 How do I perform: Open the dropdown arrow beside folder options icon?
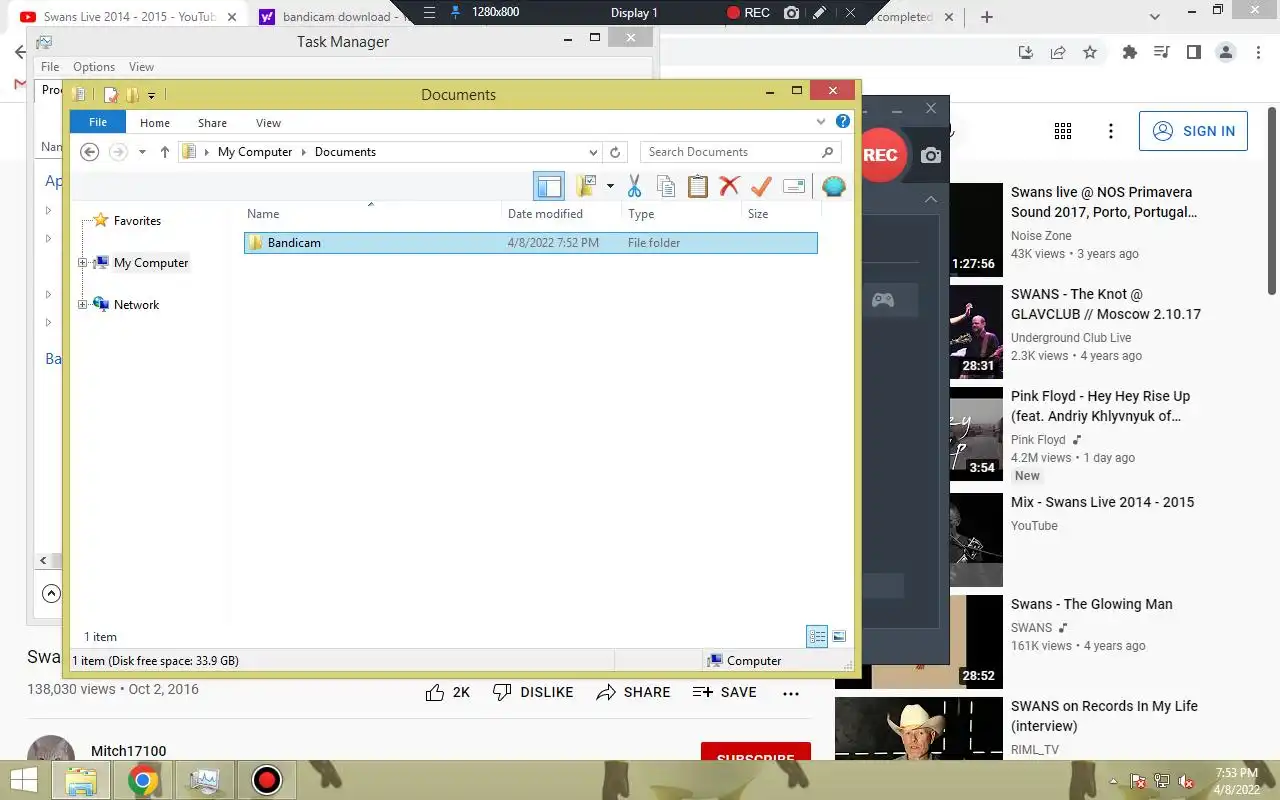pos(610,187)
